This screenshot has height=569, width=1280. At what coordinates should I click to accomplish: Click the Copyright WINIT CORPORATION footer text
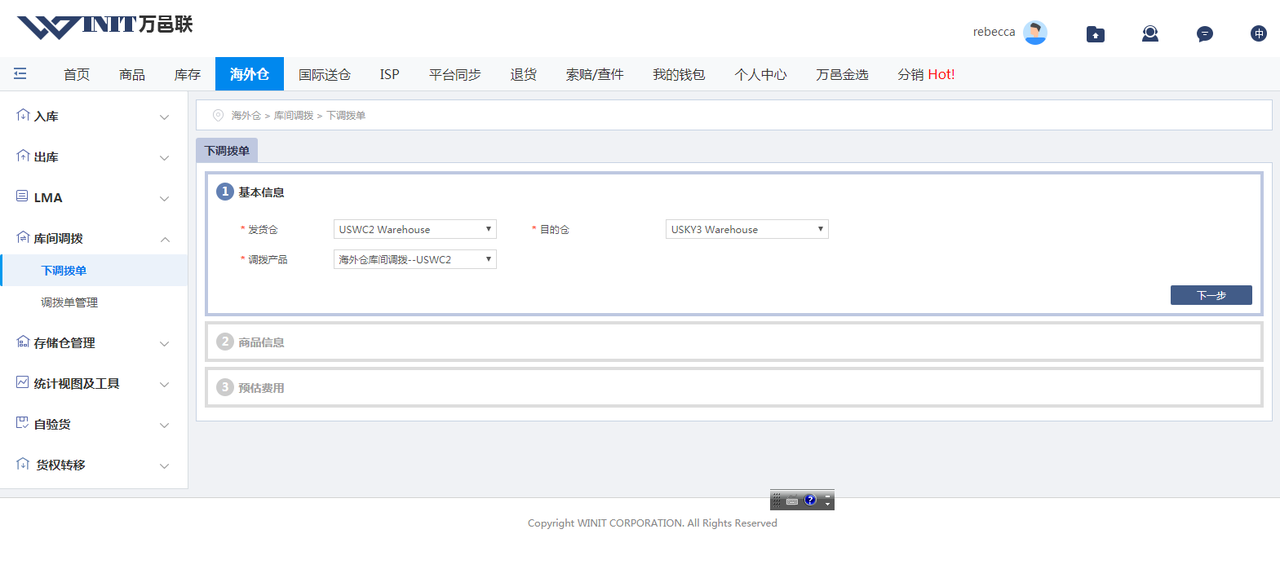[x=652, y=523]
